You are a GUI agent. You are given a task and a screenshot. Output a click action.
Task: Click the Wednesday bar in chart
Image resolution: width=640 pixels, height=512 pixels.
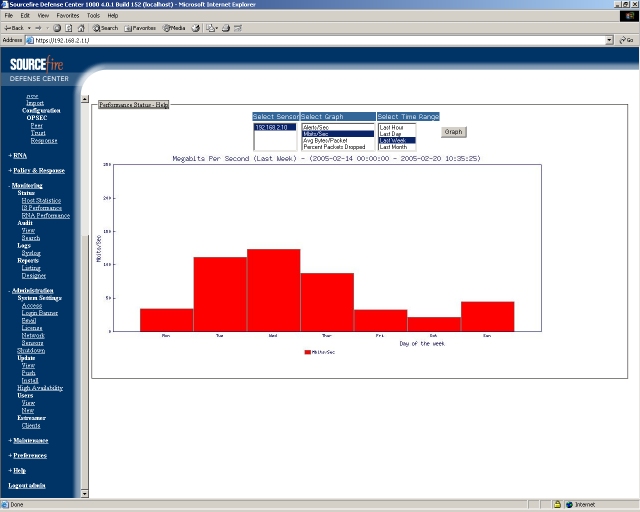(273, 290)
